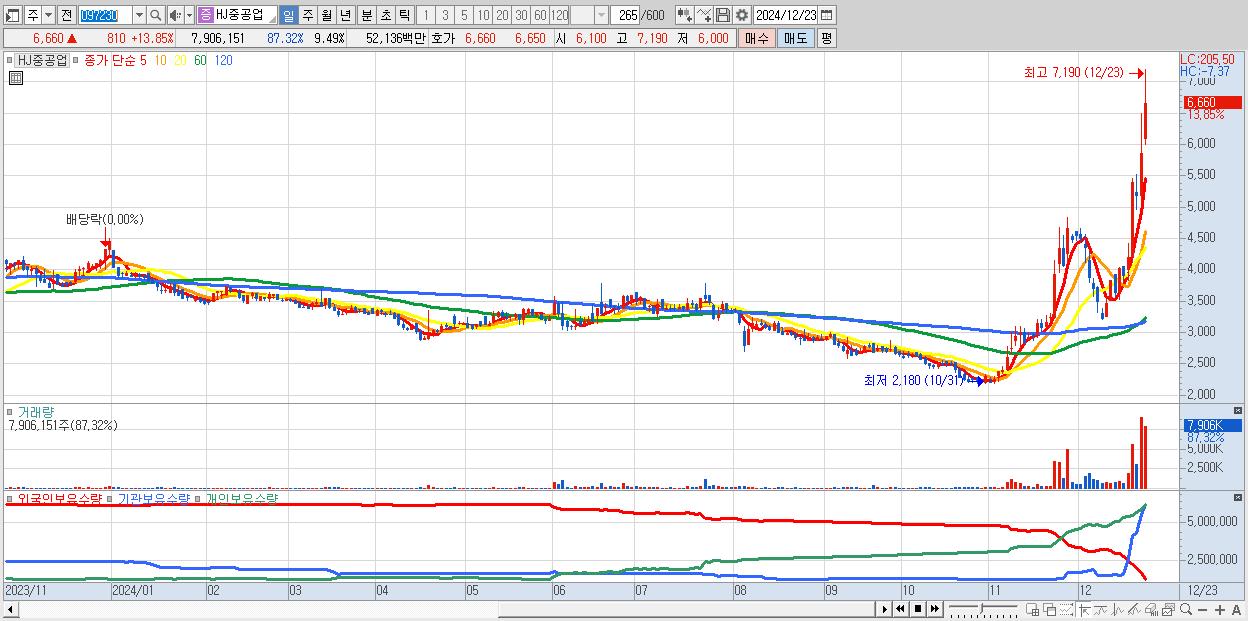Expand the speaker options dropdown arrow
This screenshot has width=1248, height=621.
click(189, 15)
